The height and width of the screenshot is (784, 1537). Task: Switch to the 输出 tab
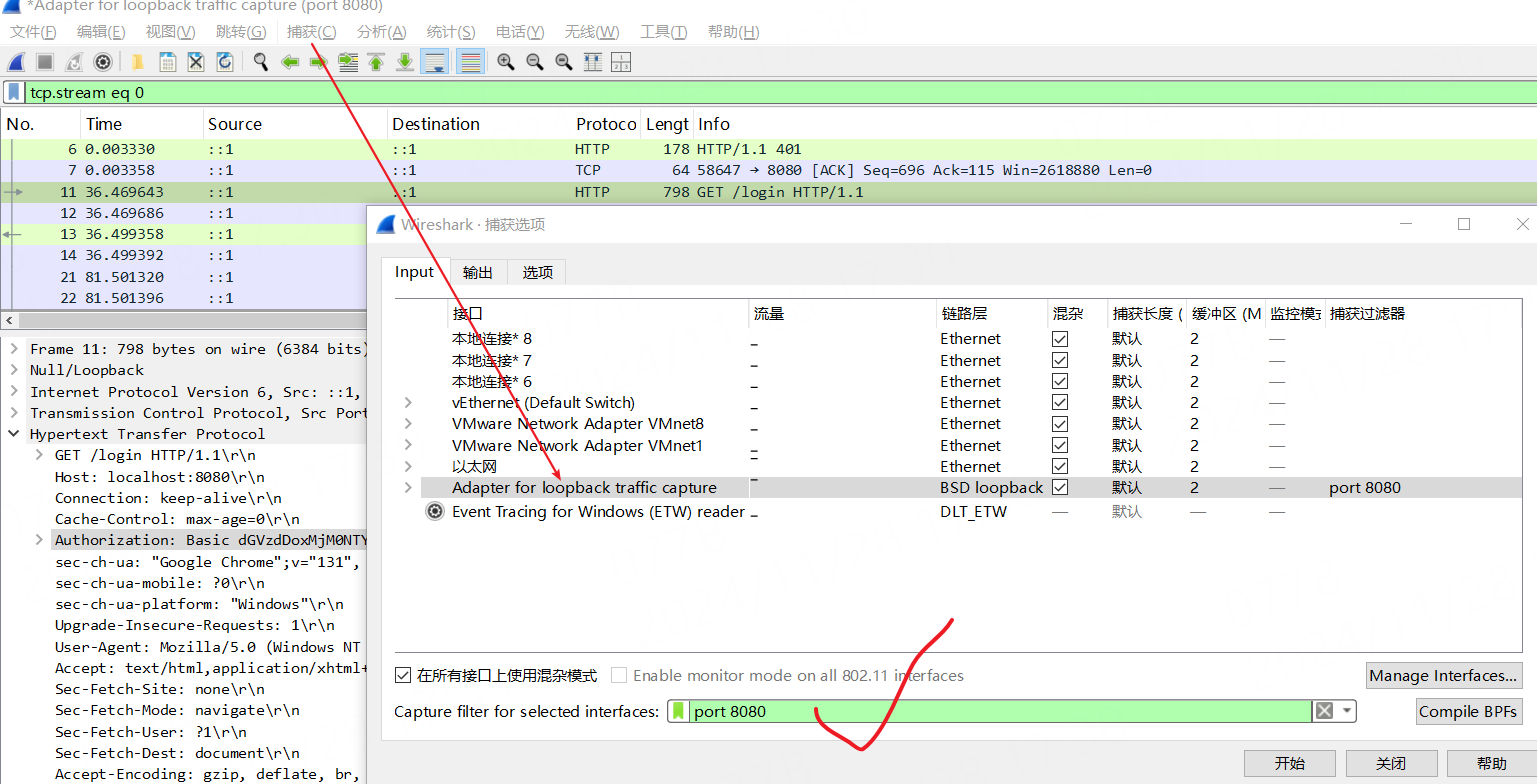point(478,272)
